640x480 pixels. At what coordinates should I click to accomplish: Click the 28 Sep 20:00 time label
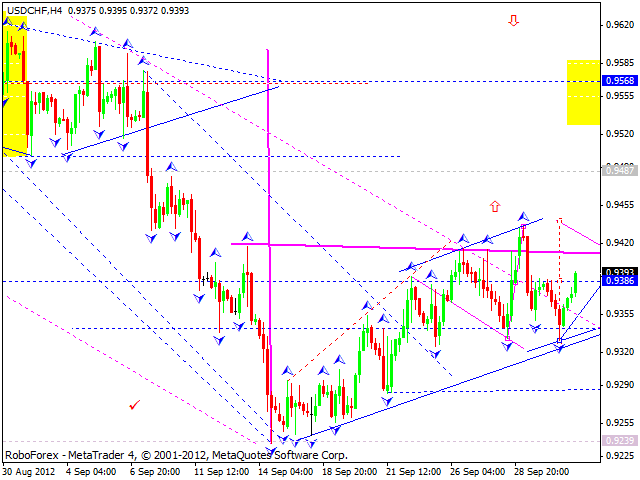tap(542, 472)
